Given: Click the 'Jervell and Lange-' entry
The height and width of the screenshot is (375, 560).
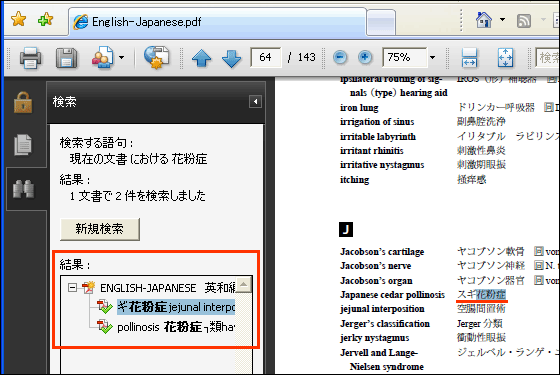Looking at the screenshot, I should click(x=379, y=353).
